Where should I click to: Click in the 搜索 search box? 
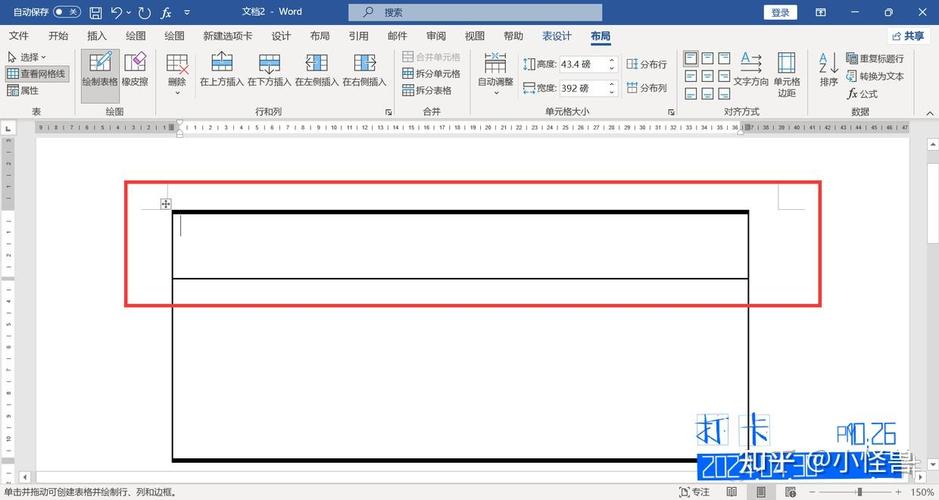click(x=475, y=12)
